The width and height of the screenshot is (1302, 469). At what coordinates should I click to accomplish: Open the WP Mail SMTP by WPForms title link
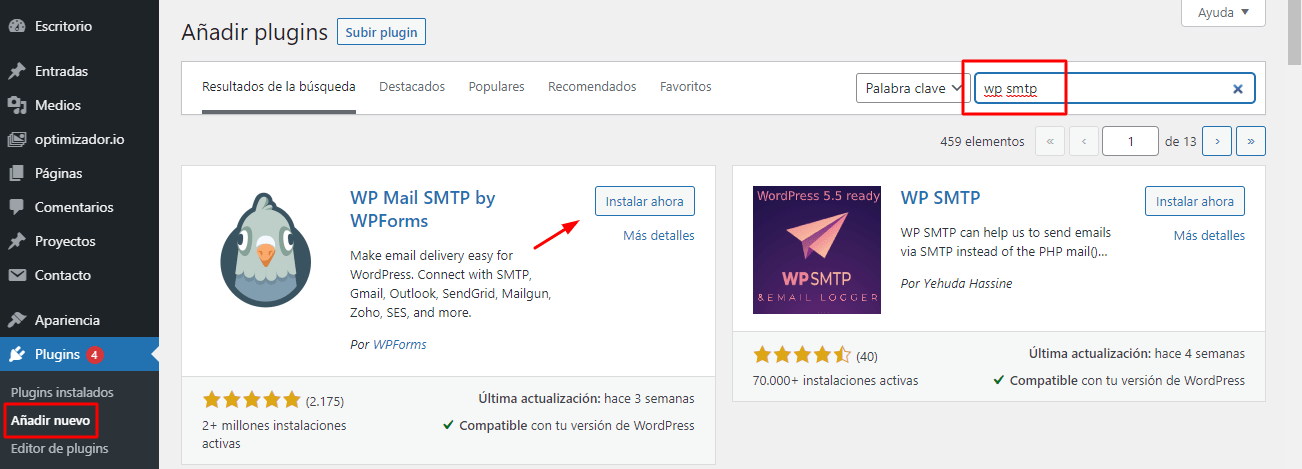click(x=423, y=209)
